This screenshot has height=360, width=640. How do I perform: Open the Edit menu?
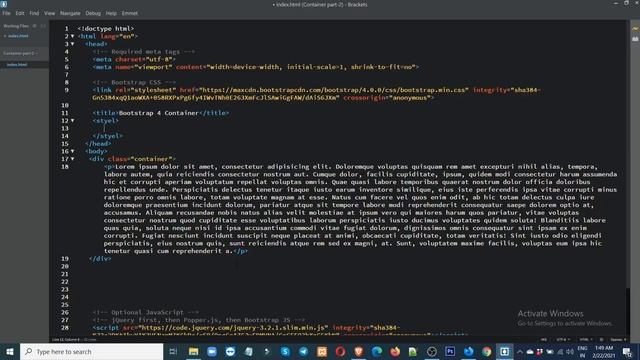point(20,13)
